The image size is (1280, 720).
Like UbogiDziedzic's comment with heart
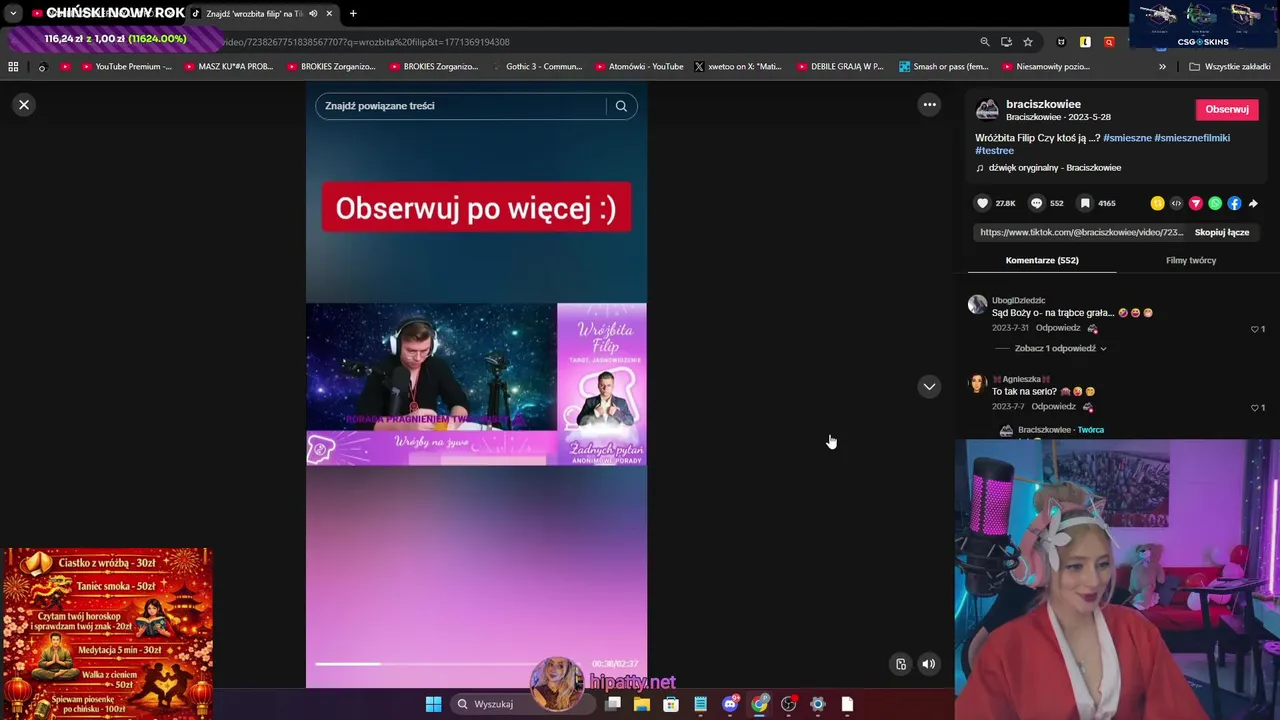click(1255, 329)
